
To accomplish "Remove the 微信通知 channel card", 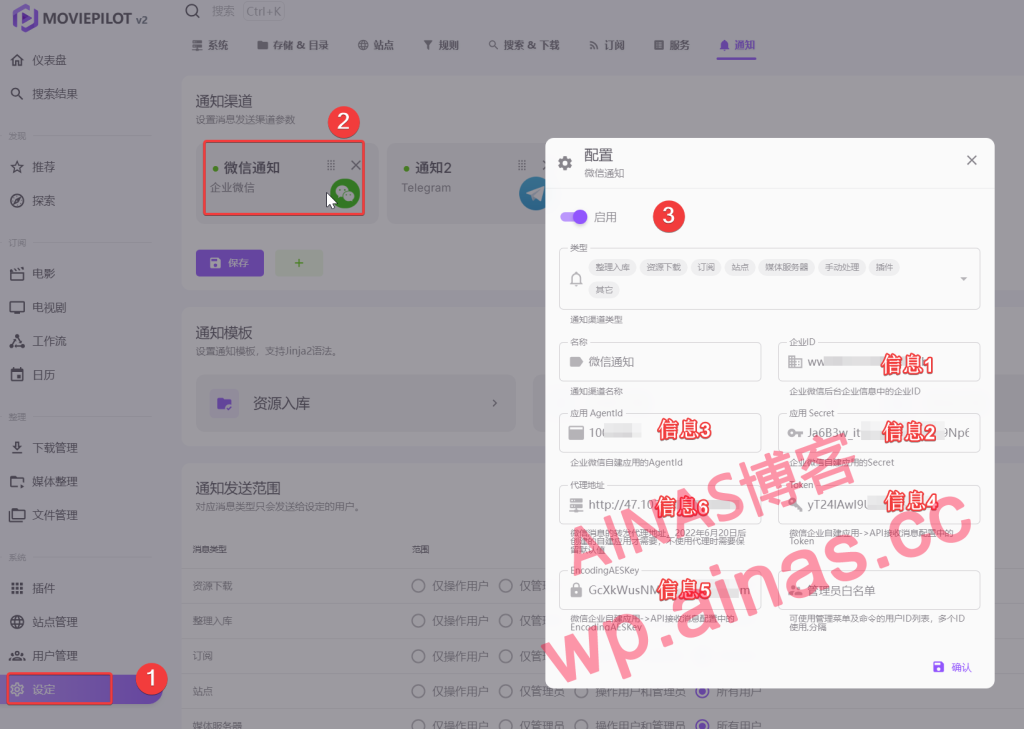I will pos(355,165).
